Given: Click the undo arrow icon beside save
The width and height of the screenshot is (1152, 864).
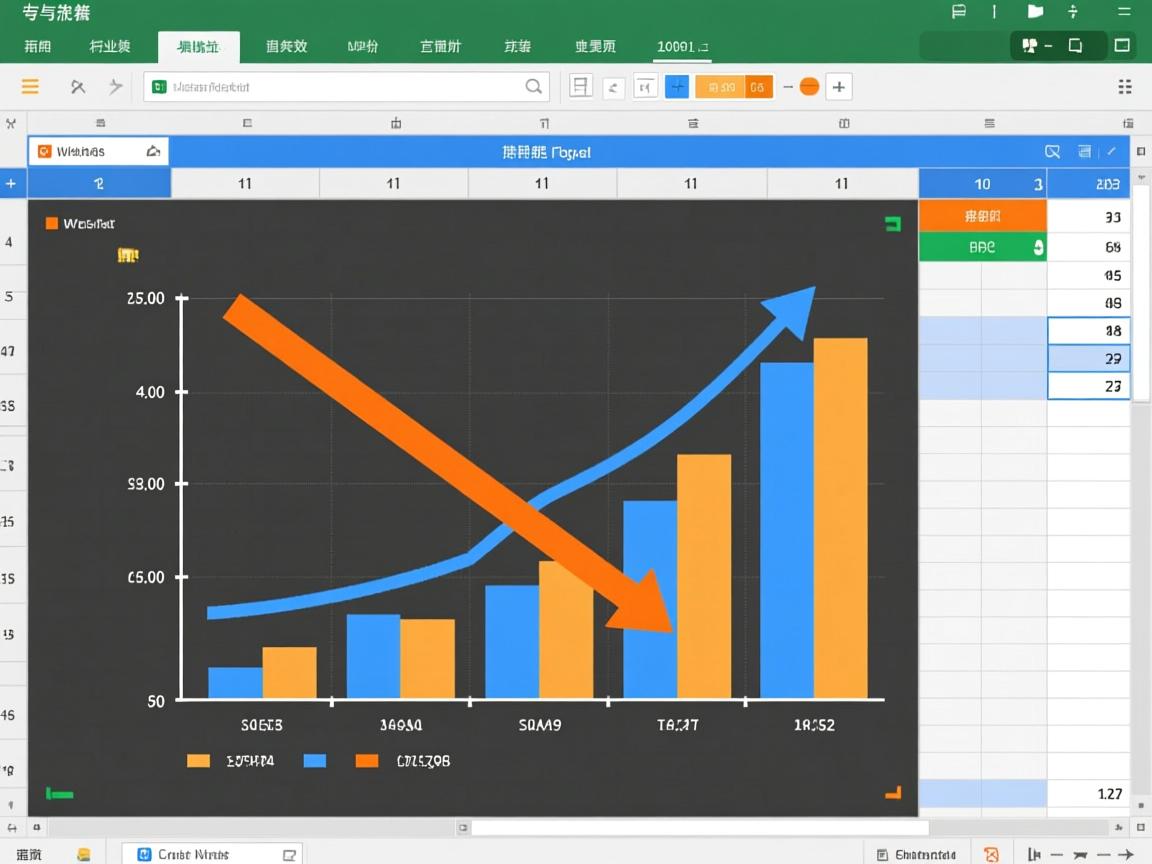Looking at the screenshot, I should pos(614,86).
